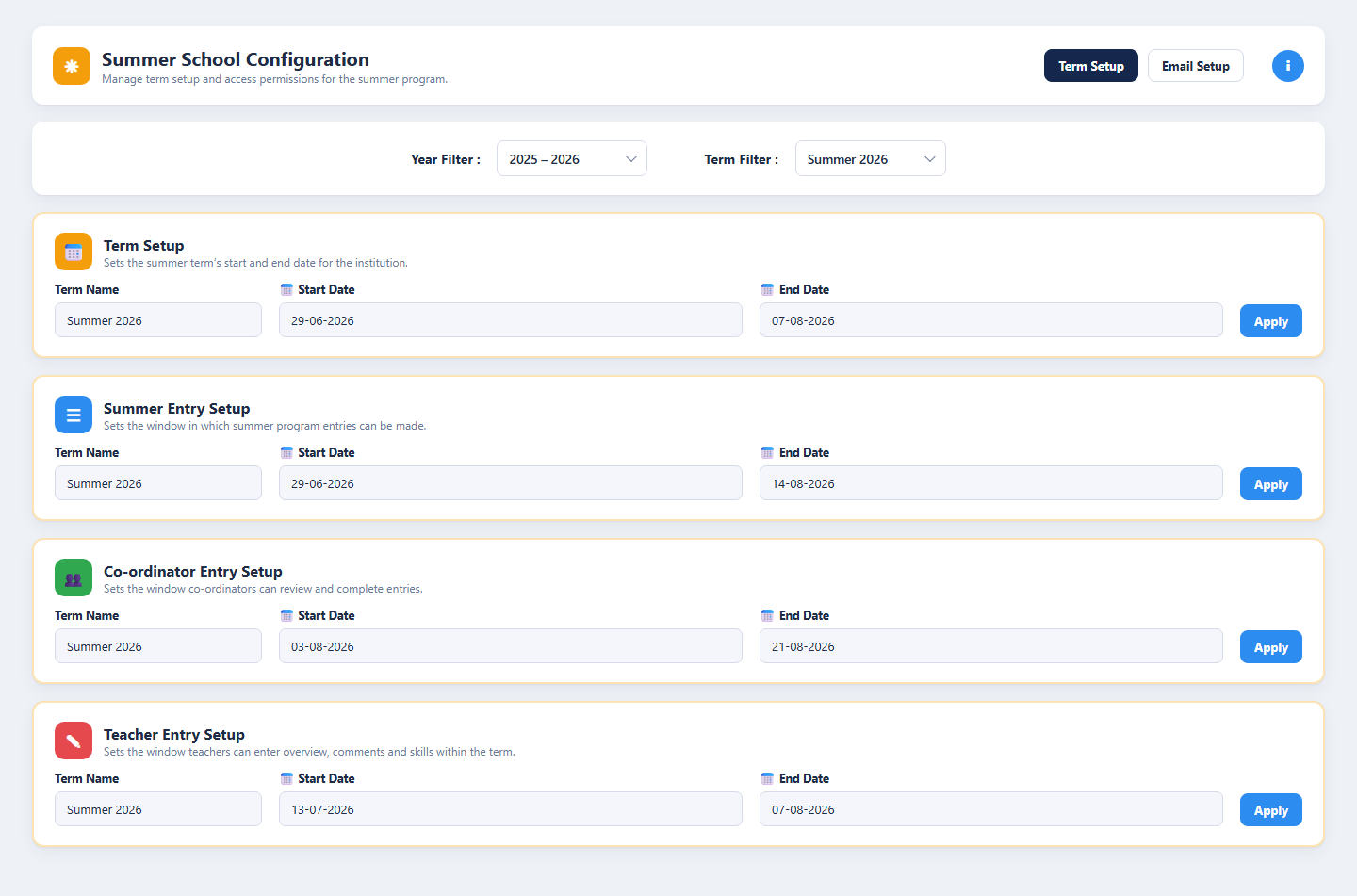
Task: Click calendar icon beside Co-ordinator Entry End Date
Action: [767, 615]
